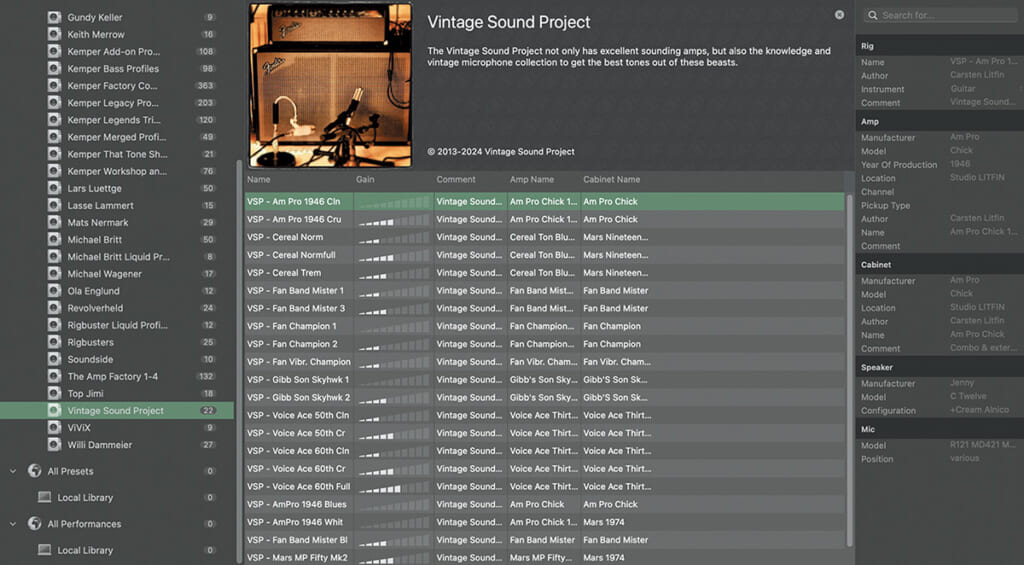Sort the rig list by Name column
This screenshot has height=565, width=1024.
[x=259, y=180]
